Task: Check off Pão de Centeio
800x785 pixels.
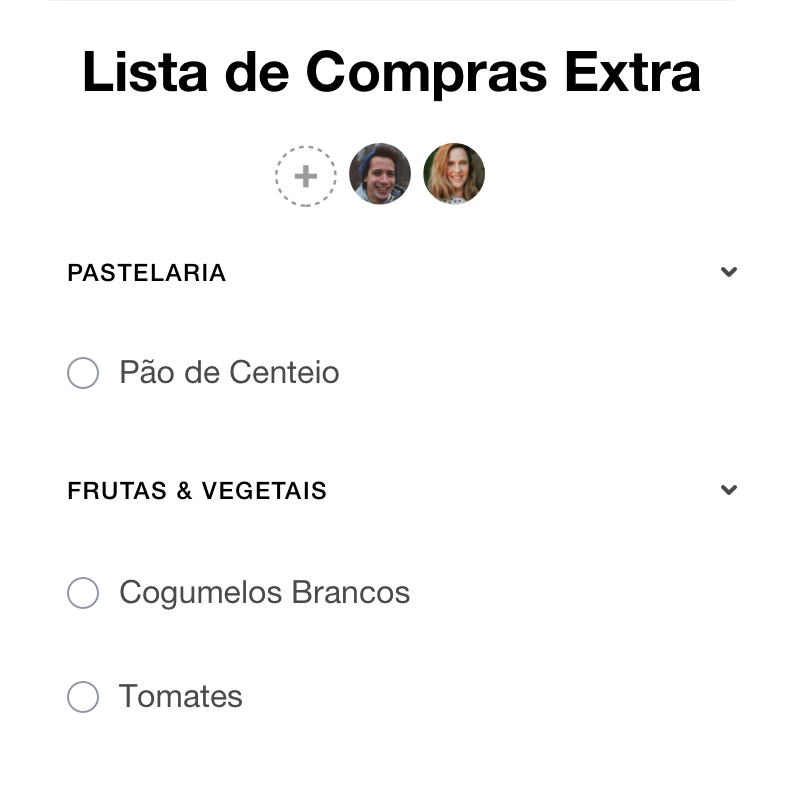Action: 83,372
